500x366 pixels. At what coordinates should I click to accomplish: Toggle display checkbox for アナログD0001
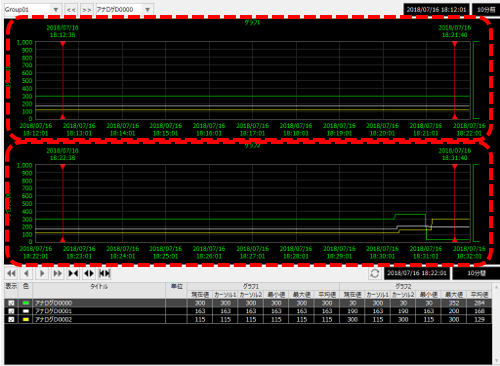[x=11, y=311]
